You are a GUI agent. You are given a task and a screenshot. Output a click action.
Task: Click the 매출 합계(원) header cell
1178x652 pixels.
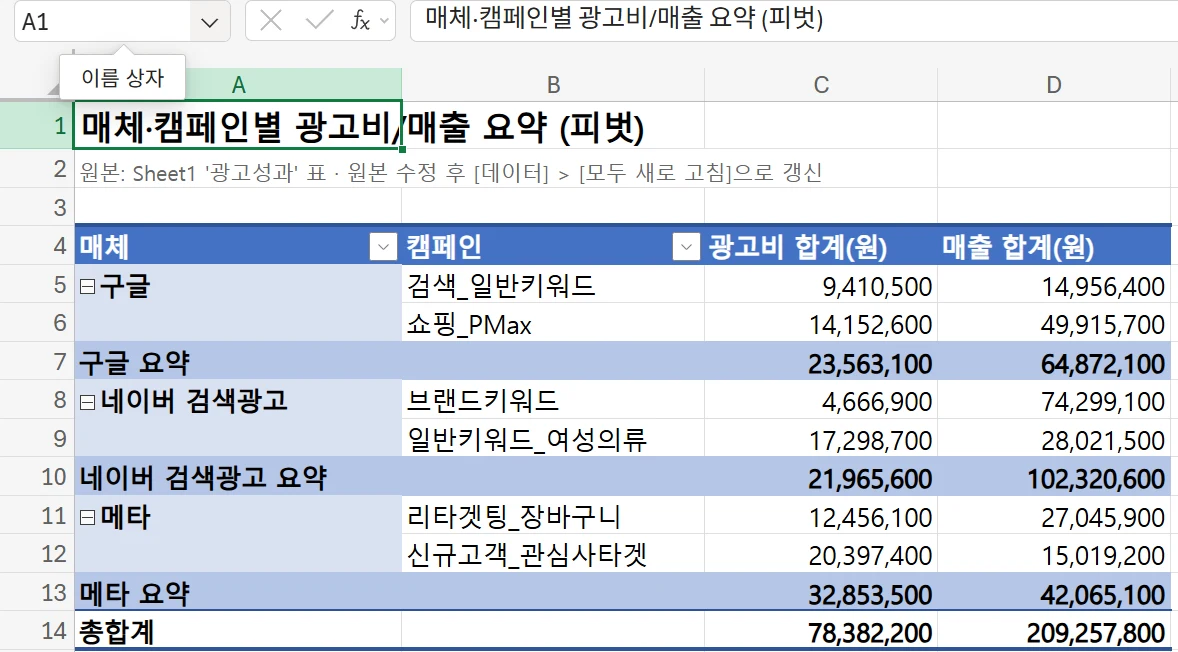(1054, 246)
